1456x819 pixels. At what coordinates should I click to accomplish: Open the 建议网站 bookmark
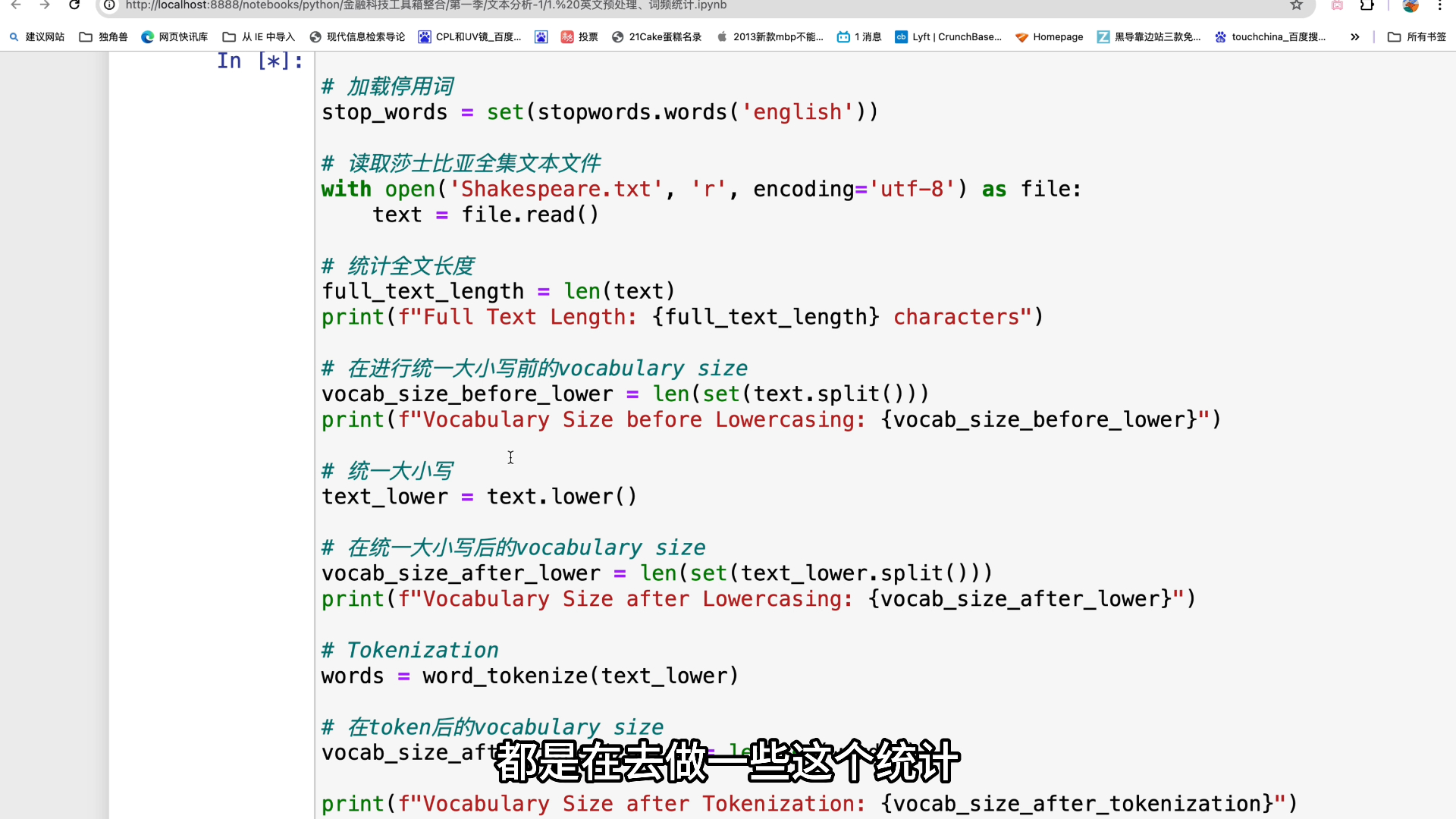click(36, 36)
